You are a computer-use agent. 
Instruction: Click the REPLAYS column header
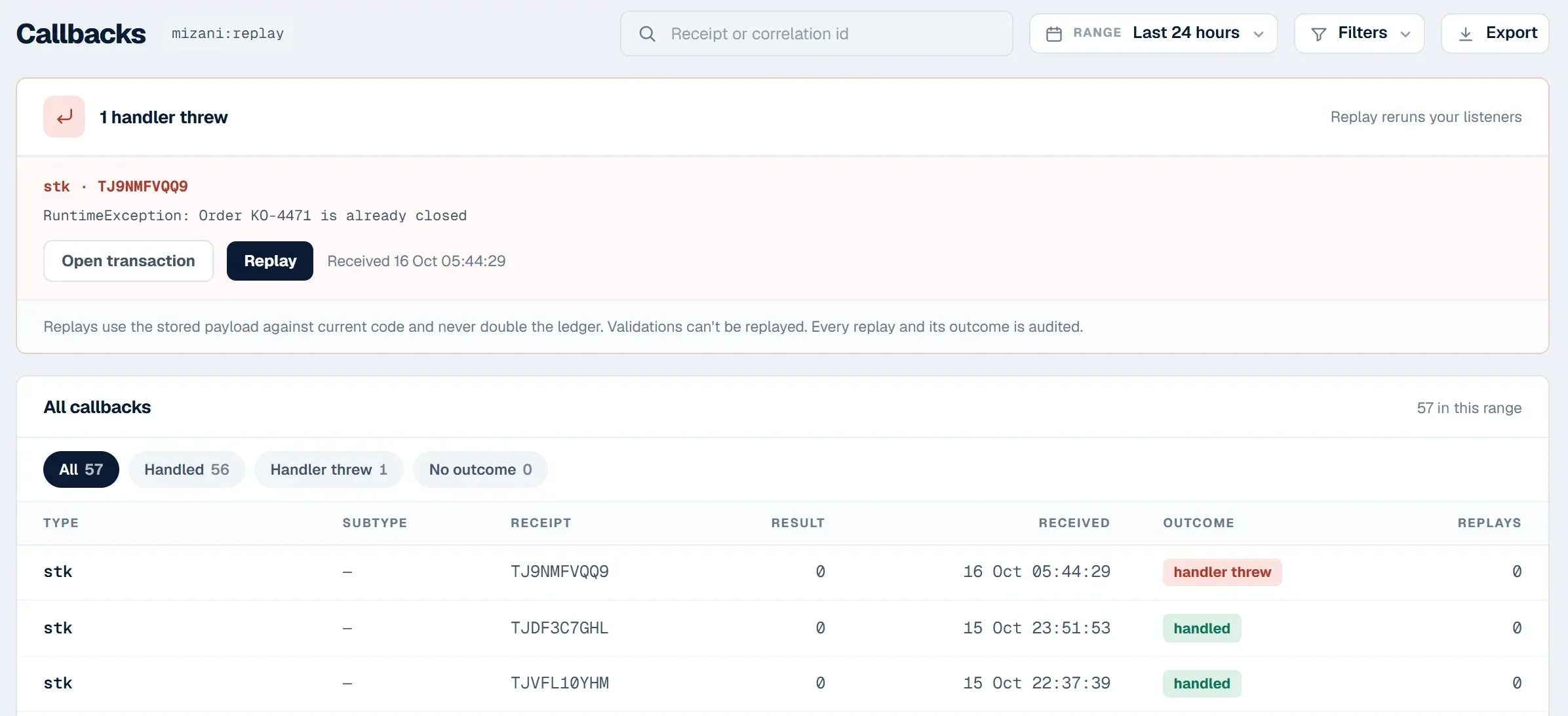coord(1489,523)
